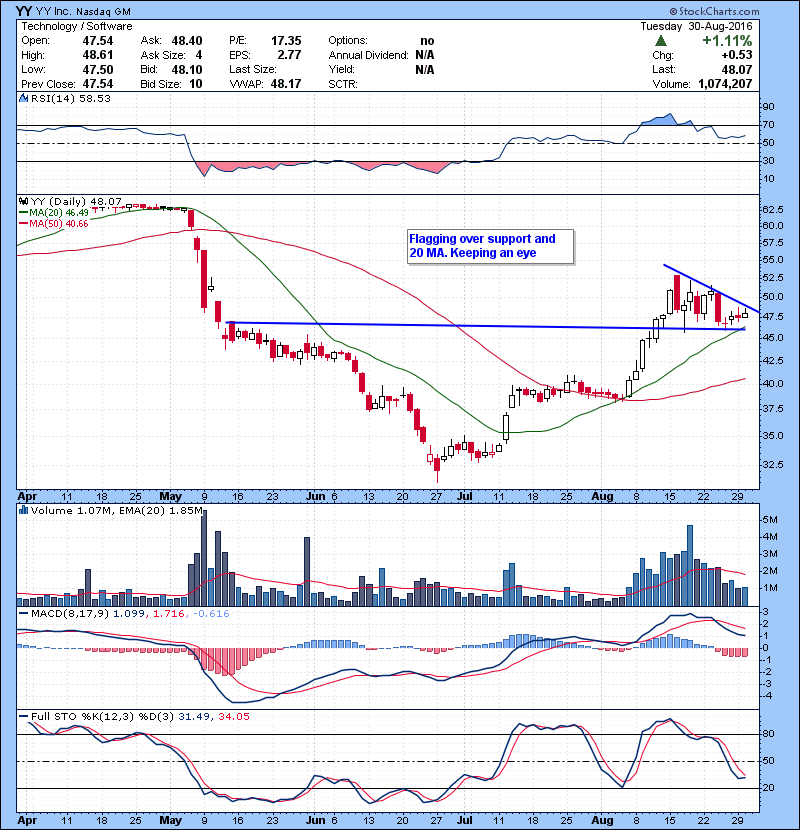
Task: Select the Bid price 48.10
Action: [187, 69]
